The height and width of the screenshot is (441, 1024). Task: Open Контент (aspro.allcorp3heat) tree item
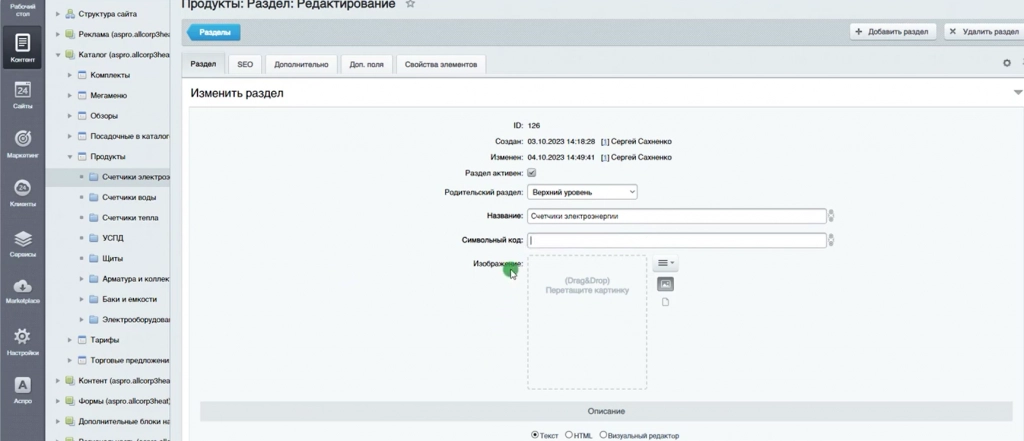(124, 380)
